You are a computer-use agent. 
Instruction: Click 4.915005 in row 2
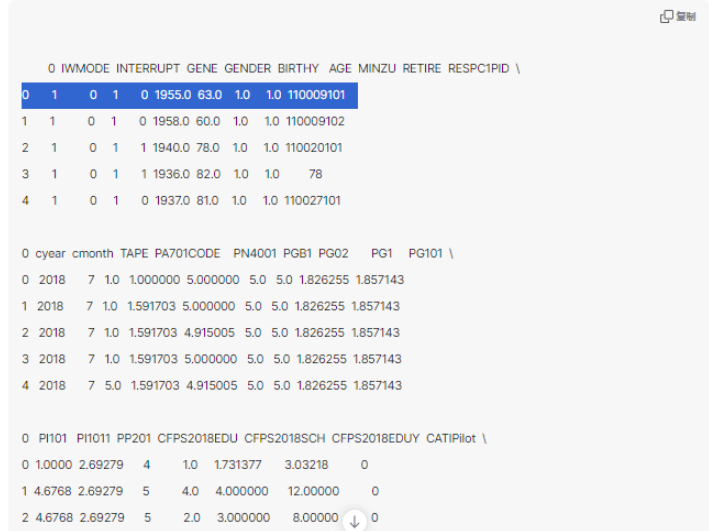(209, 333)
